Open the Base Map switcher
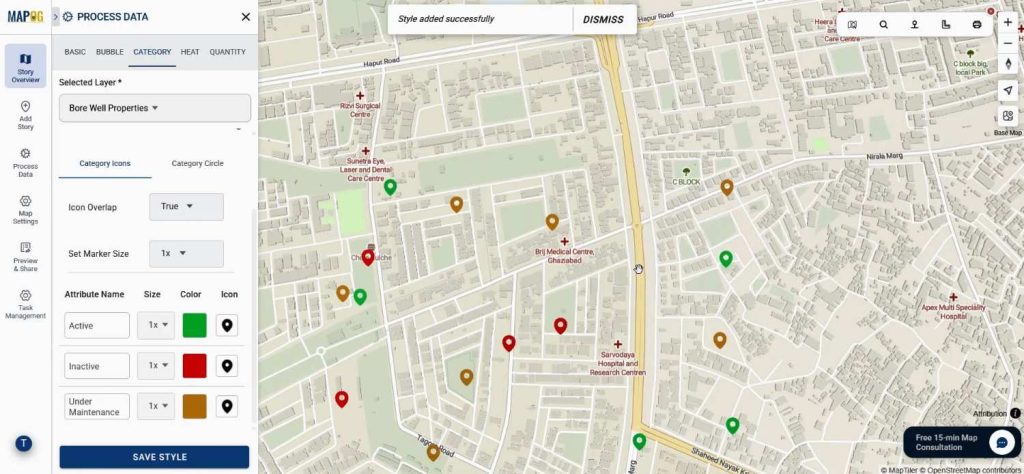Image resolution: width=1024 pixels, height=474 pixels. pyautogui.click(x=1007, y=117)
